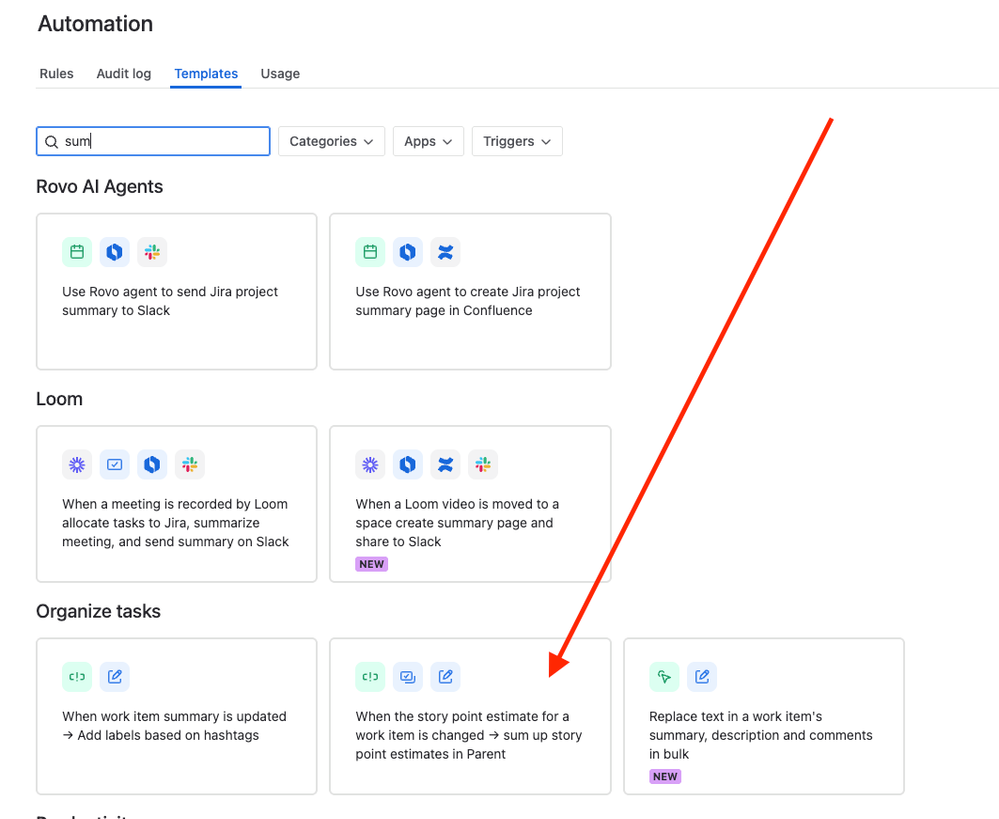Image resolution: width=999 pixels, height=819 pixels.
Task: Click NEW badge on Replace text card
Action: pos(665,776)
